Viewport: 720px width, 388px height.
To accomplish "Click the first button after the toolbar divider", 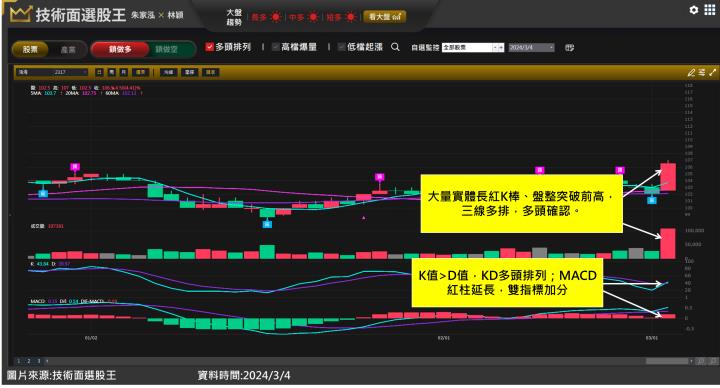I will coord(169,72).
